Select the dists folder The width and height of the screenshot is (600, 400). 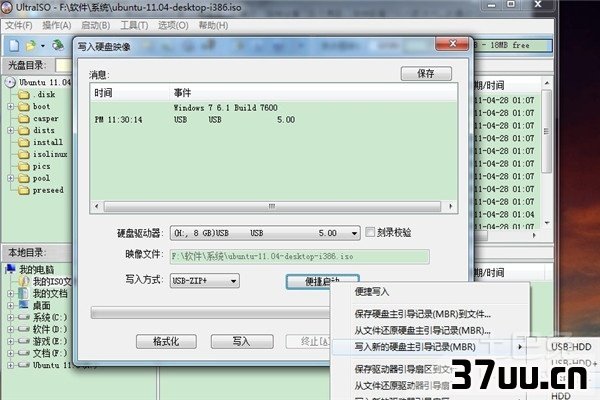tap(44, 131)
